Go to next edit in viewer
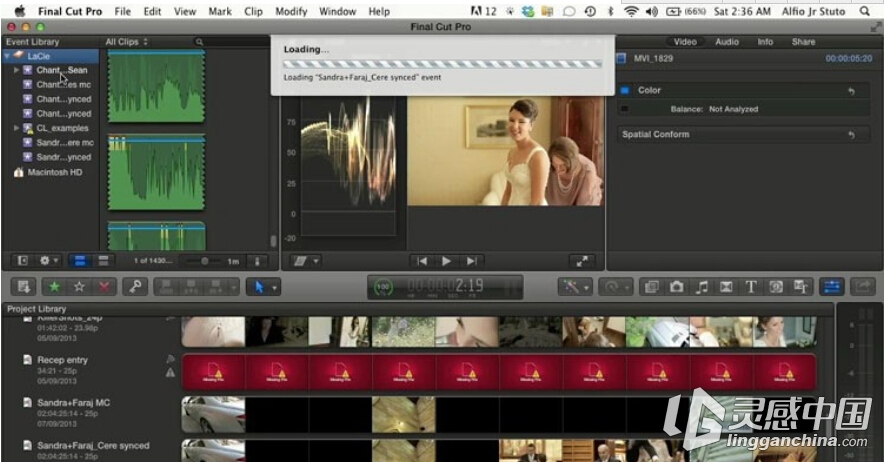Screen dimensions: 884x462 coord(471,261)
